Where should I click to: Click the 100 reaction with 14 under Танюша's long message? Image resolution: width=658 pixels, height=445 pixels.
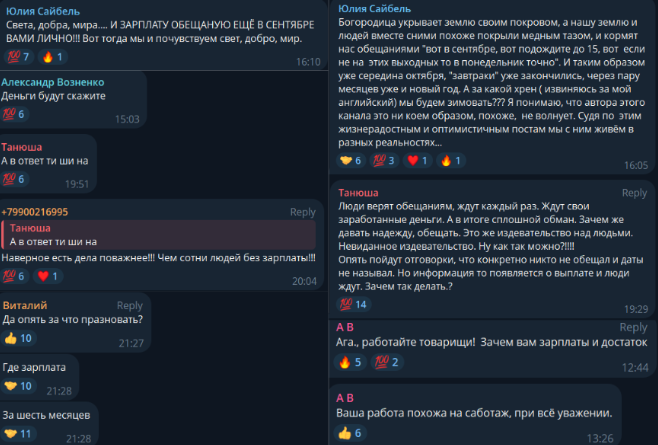pyautogui.click(x=353, y=304)
